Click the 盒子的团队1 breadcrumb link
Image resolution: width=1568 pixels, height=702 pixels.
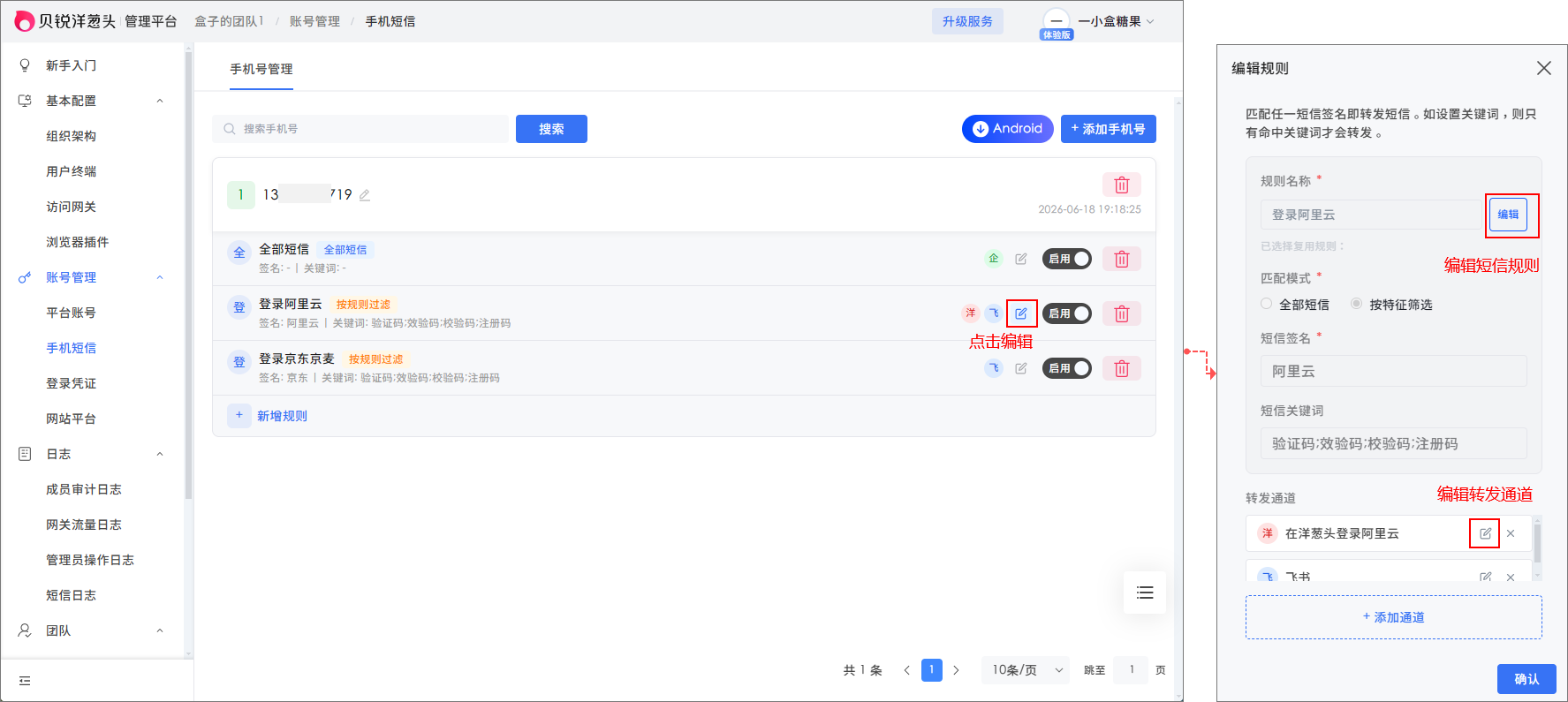pos(229,21)
